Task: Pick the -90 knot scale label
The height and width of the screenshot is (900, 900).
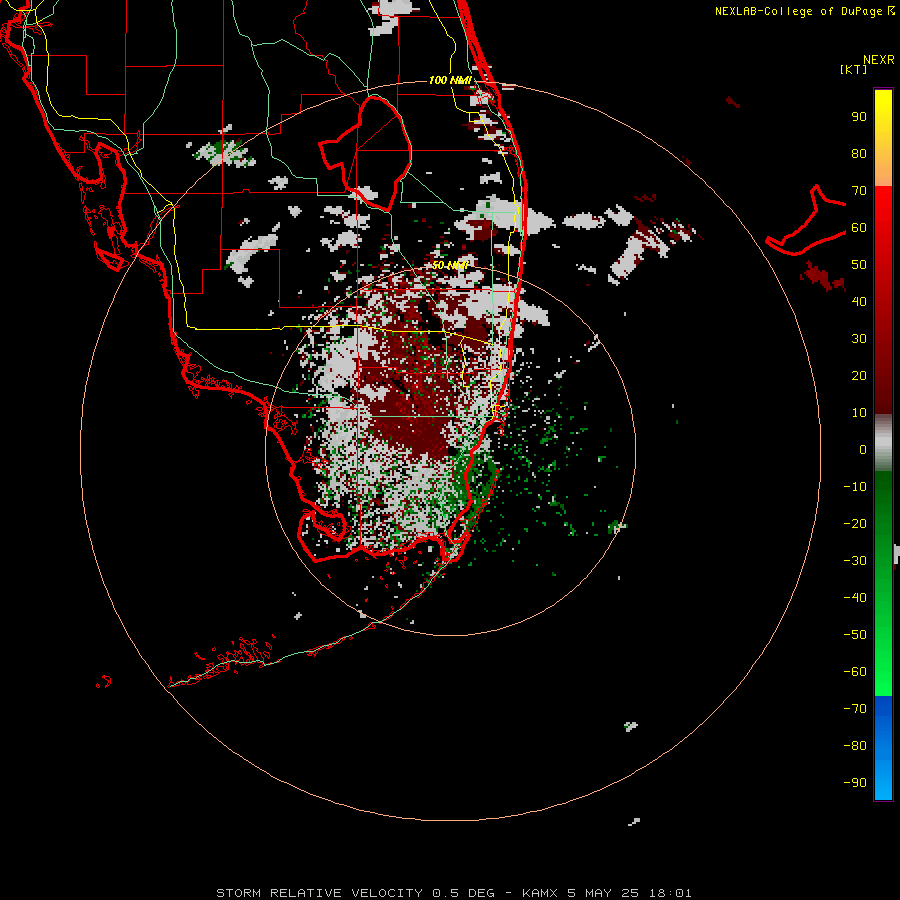Action: click(x=855, y=783)
